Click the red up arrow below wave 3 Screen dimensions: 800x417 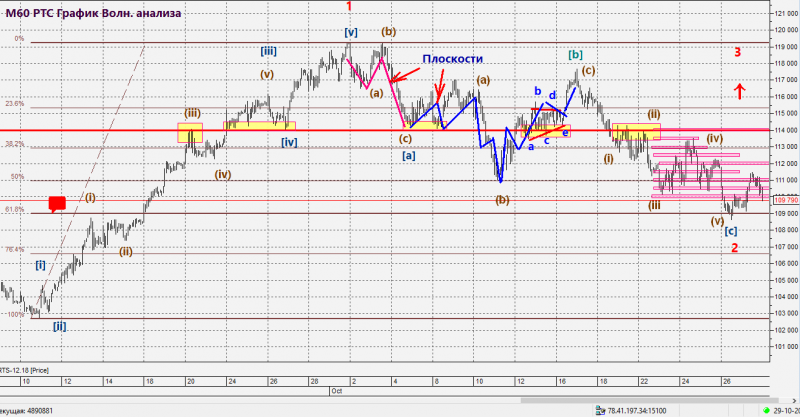739,92
